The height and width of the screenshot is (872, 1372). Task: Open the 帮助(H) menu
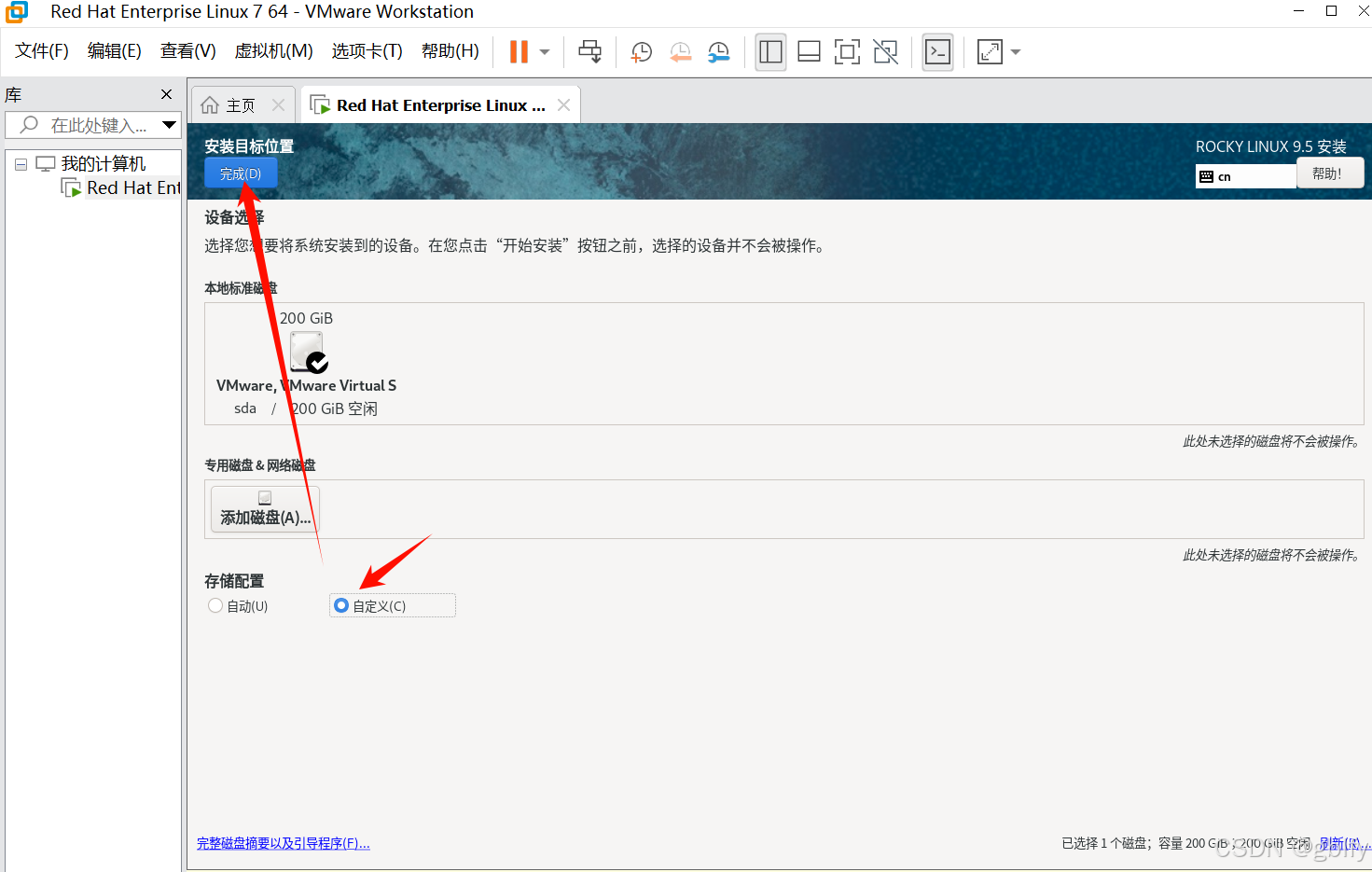coord(450,51)
